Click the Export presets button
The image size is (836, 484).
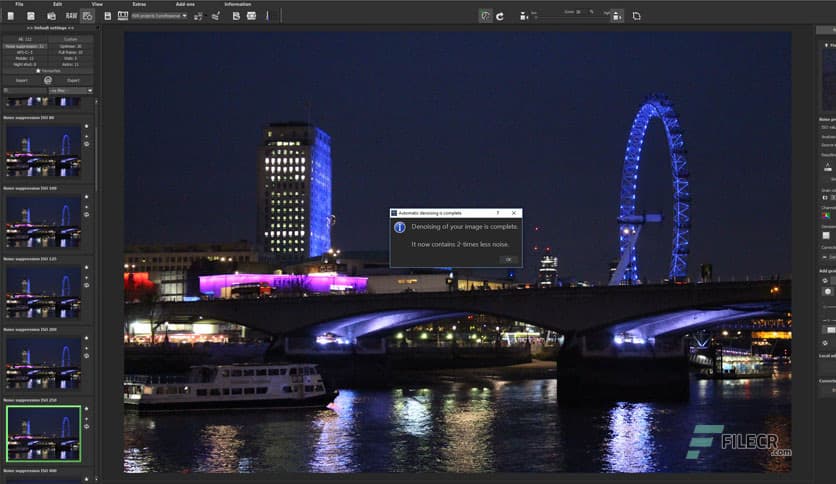72,80
